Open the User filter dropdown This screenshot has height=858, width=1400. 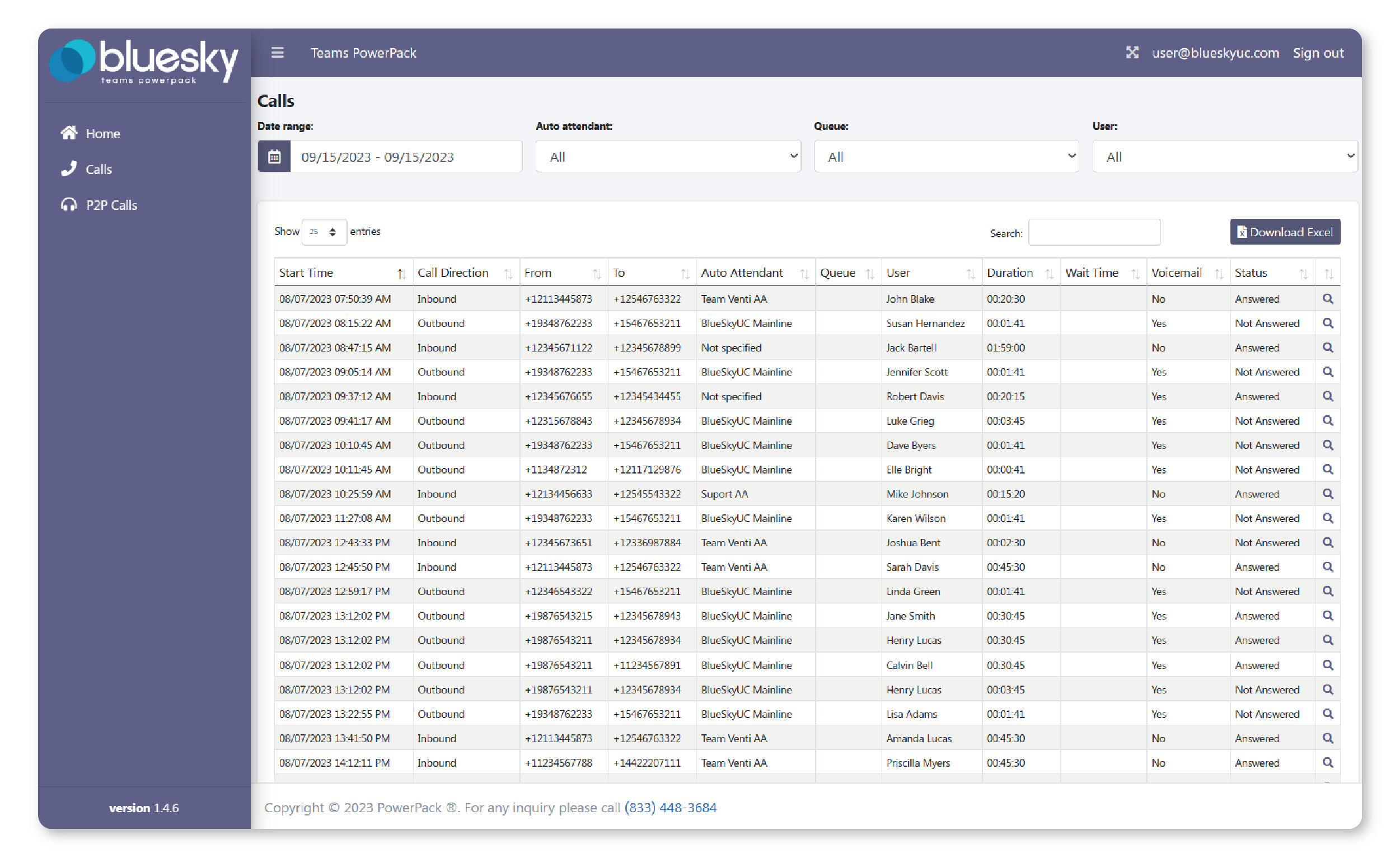pos(1224,157)
